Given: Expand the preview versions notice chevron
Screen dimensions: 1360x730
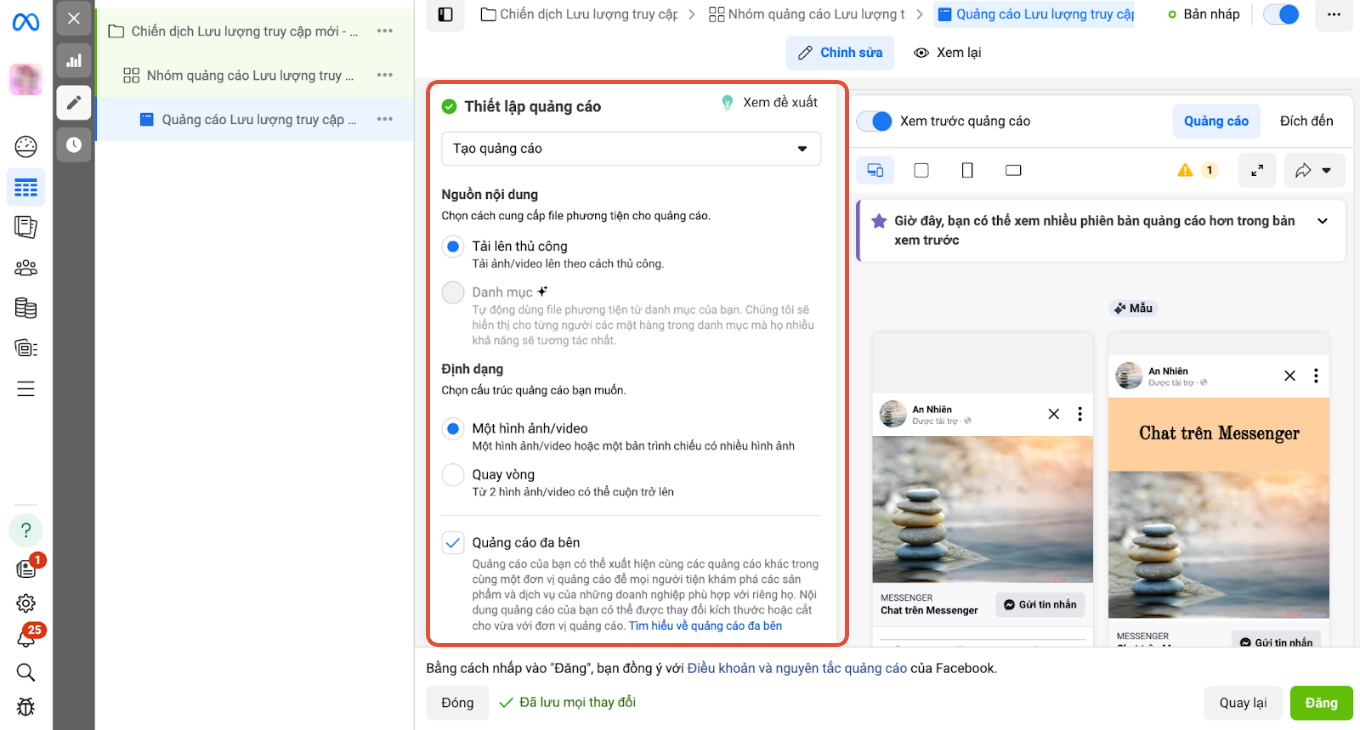Looking at the screenshot, I should pos(1323,221).
